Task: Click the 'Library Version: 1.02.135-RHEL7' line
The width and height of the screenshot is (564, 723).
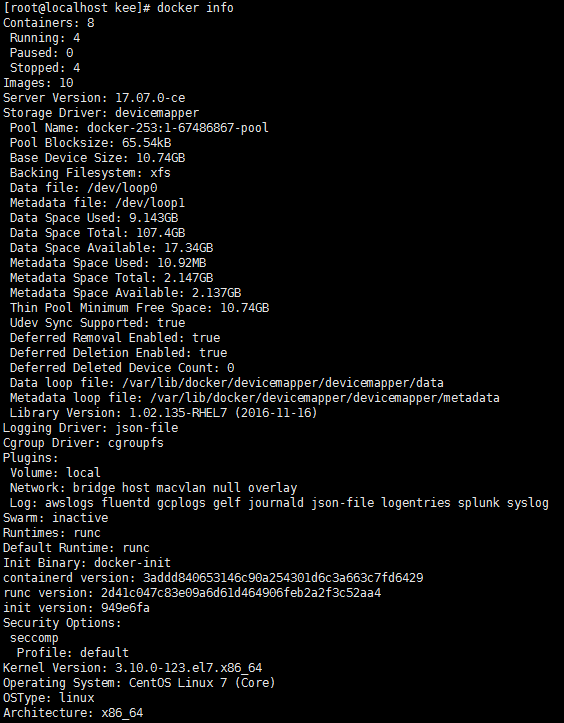Action: [x=164, y=413]
